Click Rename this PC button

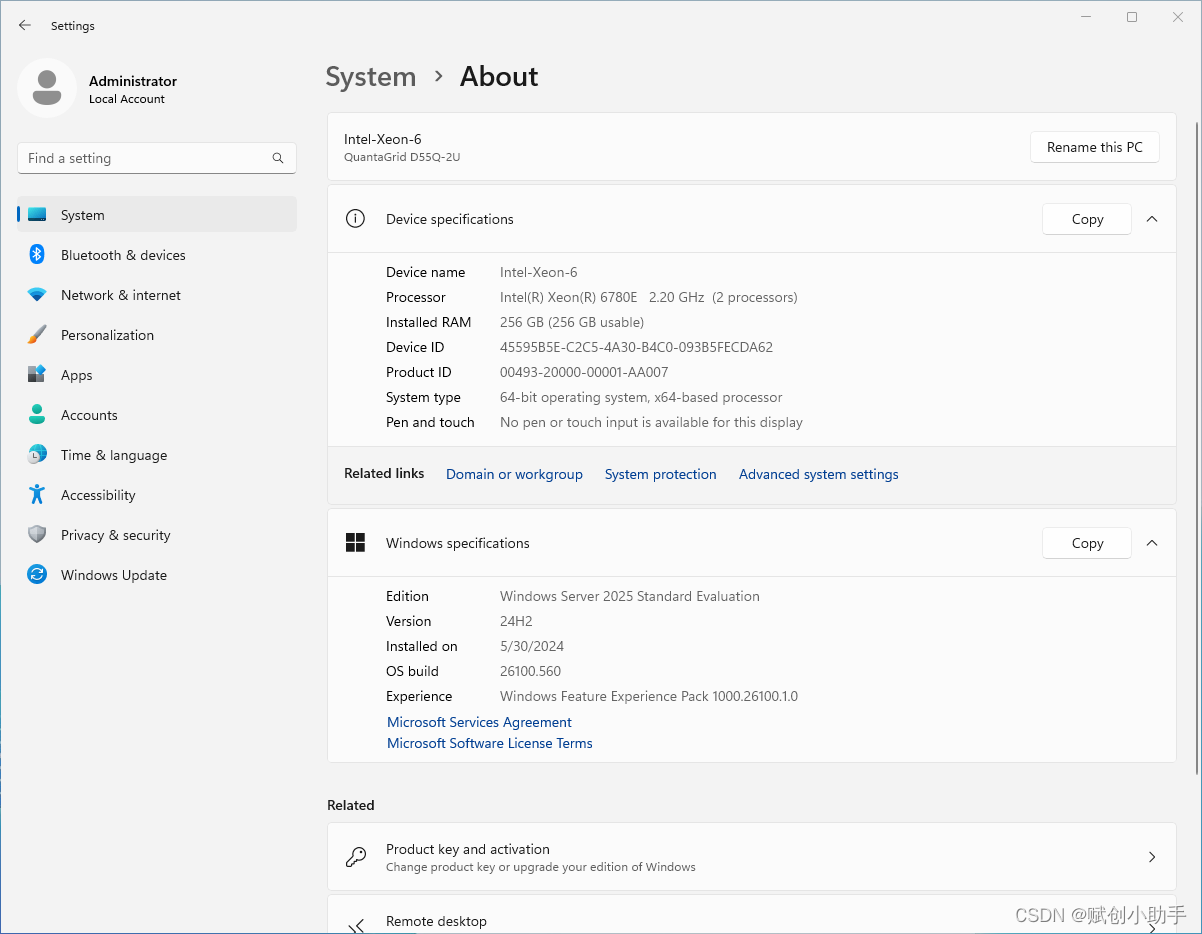(1095, 147)
